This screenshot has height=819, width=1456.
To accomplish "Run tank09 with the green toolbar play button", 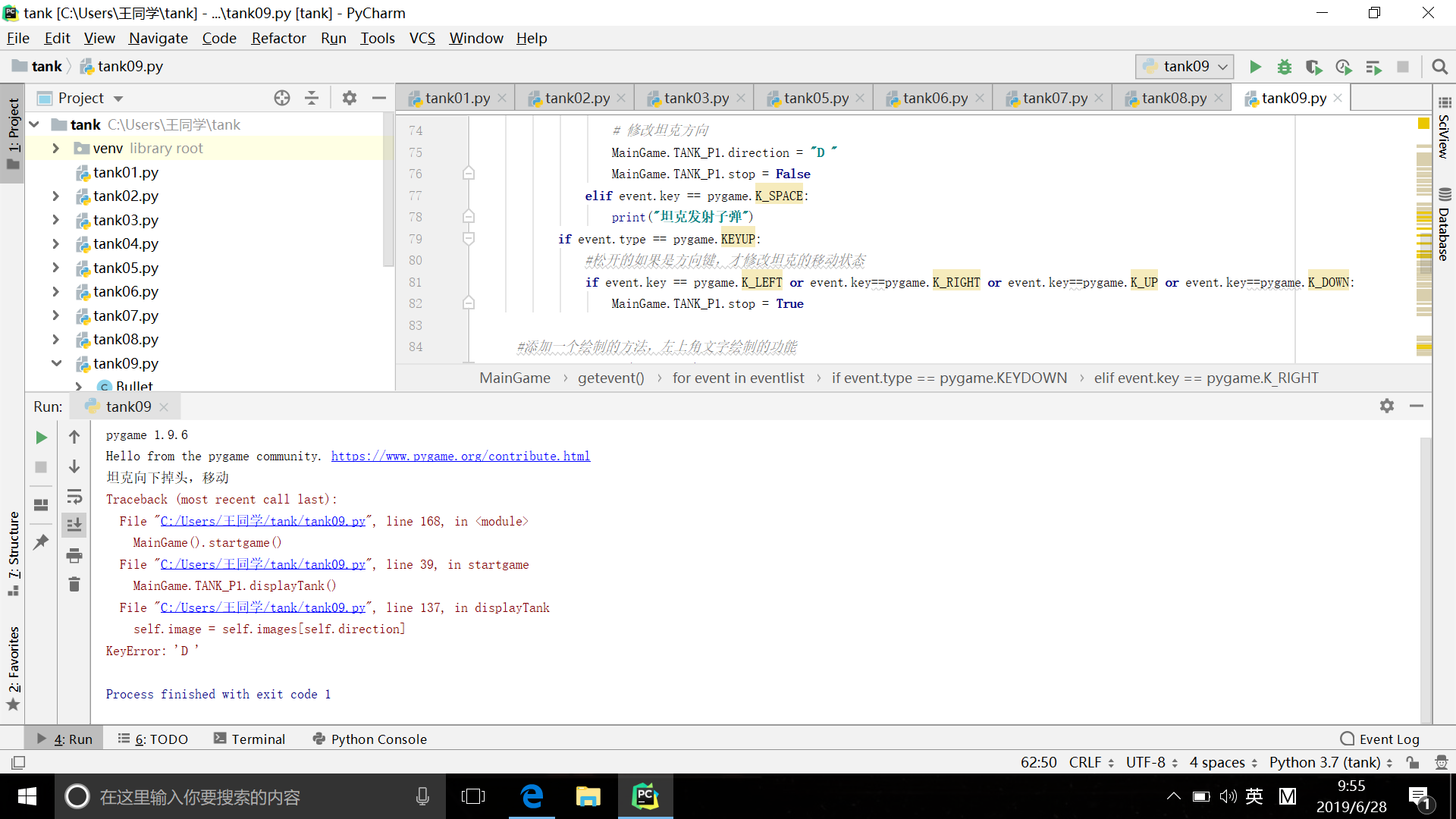I will coord(1255,67).
